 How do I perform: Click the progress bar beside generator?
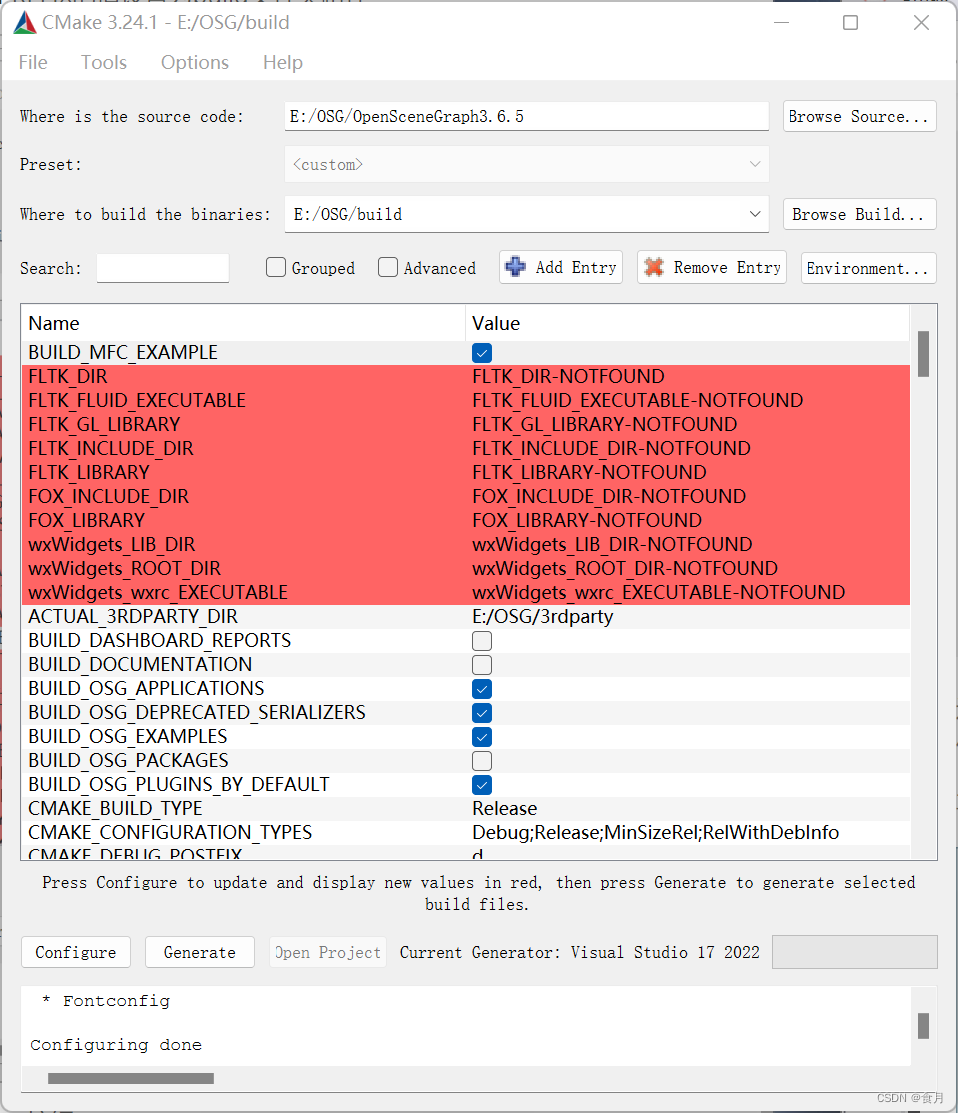(854, 952)
